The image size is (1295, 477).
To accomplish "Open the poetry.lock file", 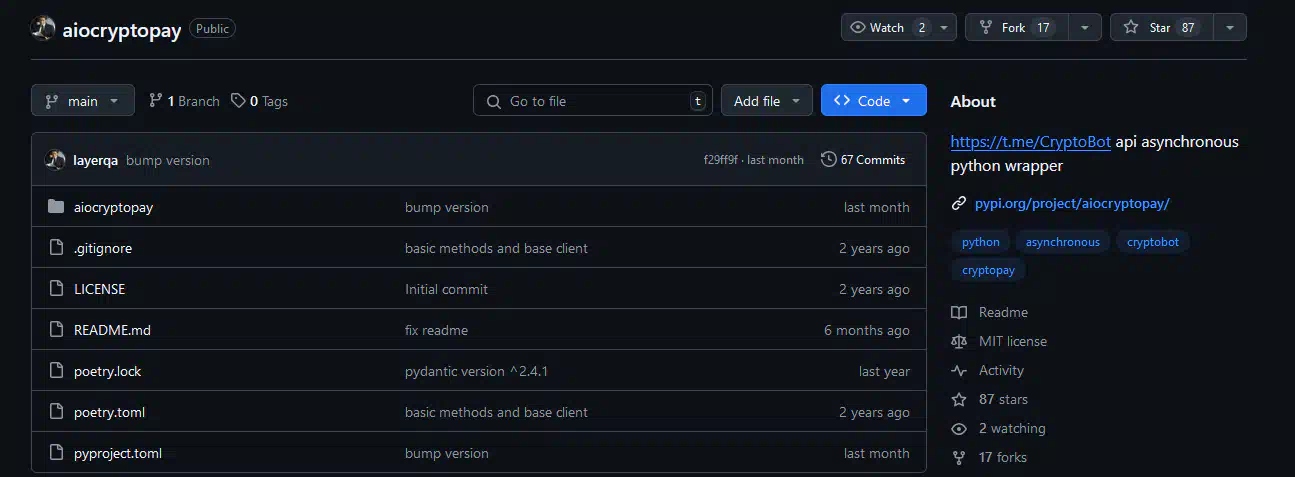I will click(108, 371).
